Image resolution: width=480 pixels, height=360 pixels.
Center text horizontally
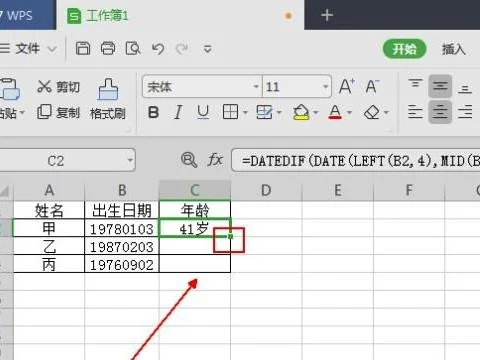coord(440,112)
